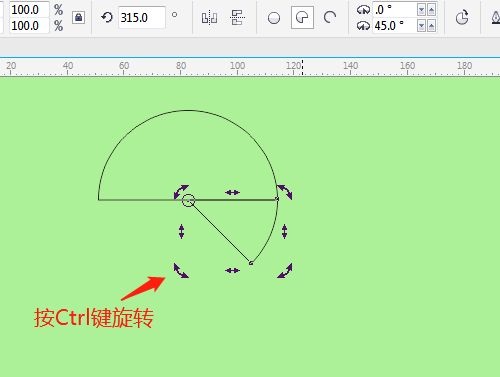Click the lower scale factor field 100.0
The height and width of the screenshot is (377, 500).
[x=29, y=26]
